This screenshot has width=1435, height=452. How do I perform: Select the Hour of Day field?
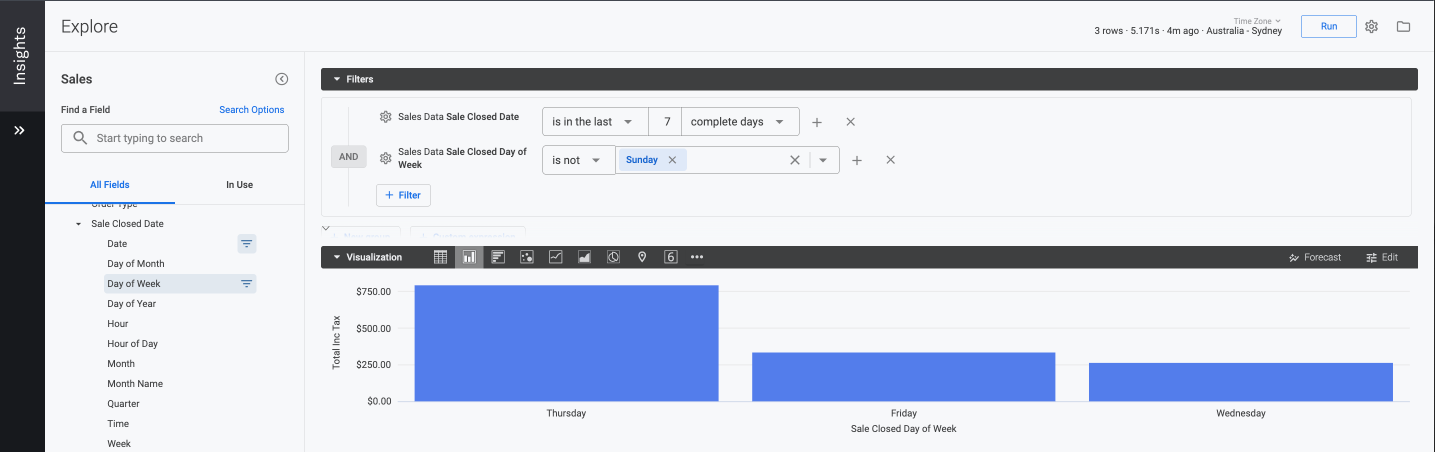(x=133, y=344)
